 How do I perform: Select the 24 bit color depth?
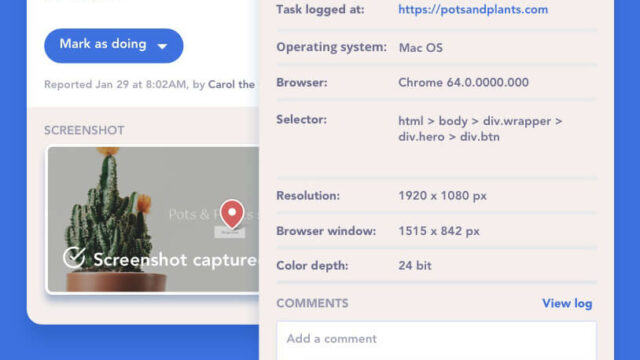pyautogui.click(x=415, y=266)
